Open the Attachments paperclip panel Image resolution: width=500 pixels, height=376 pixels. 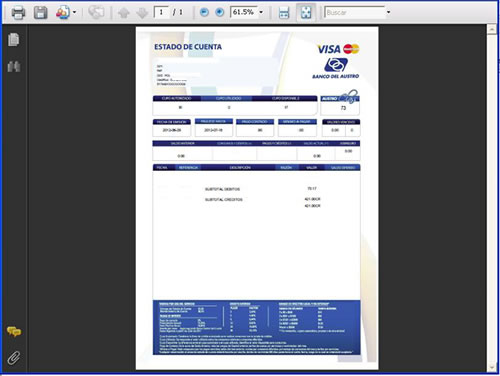click(x=14, y=358)
